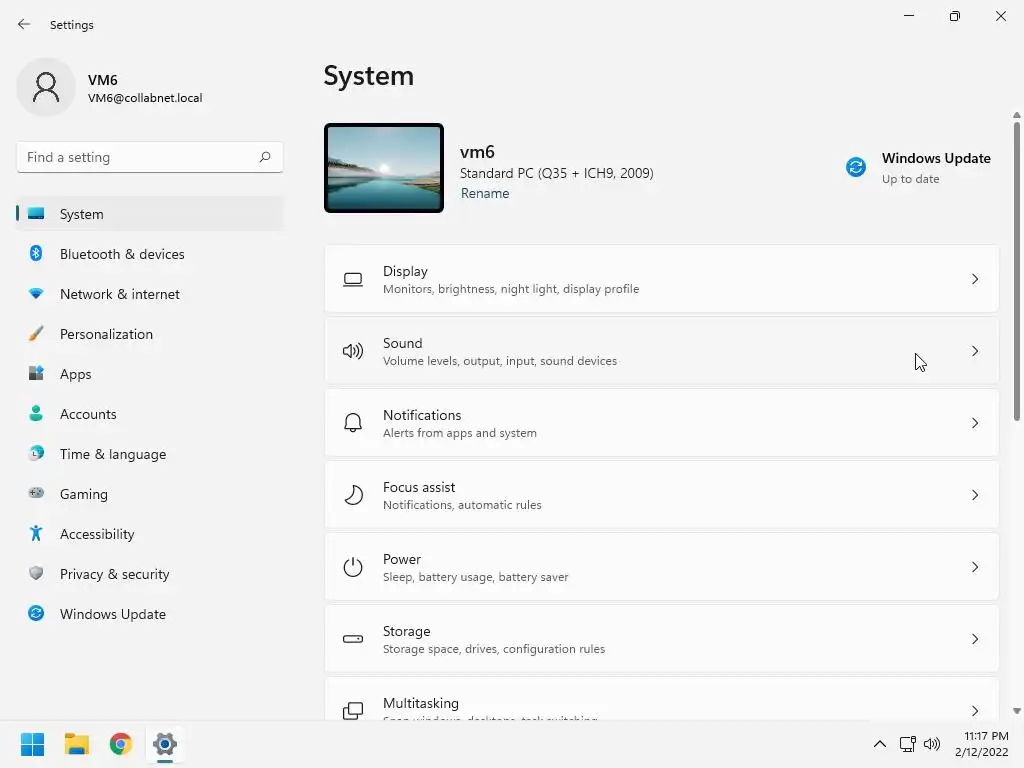Click the Rename link under vm6
Viewport: 1024px width, 768px height.
click(485, 193)
